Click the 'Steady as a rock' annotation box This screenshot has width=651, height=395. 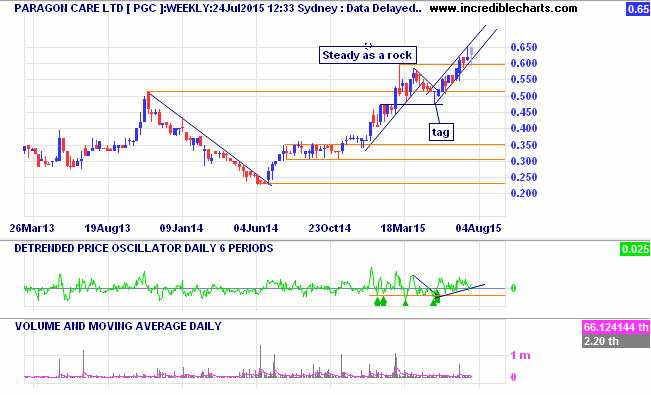[367, 55]
